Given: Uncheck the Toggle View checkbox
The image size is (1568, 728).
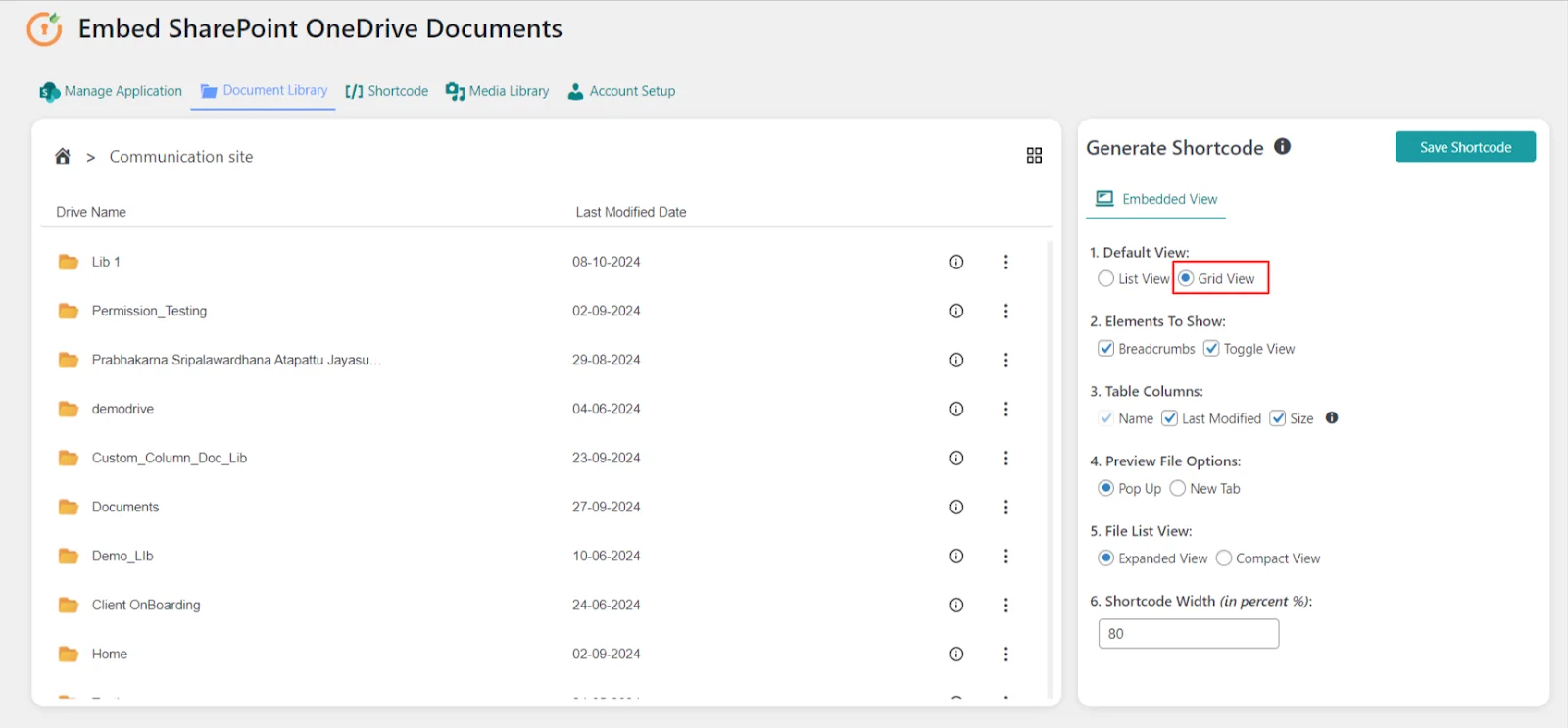Looking at the screenshot, I should click(x=1211, y=348).
